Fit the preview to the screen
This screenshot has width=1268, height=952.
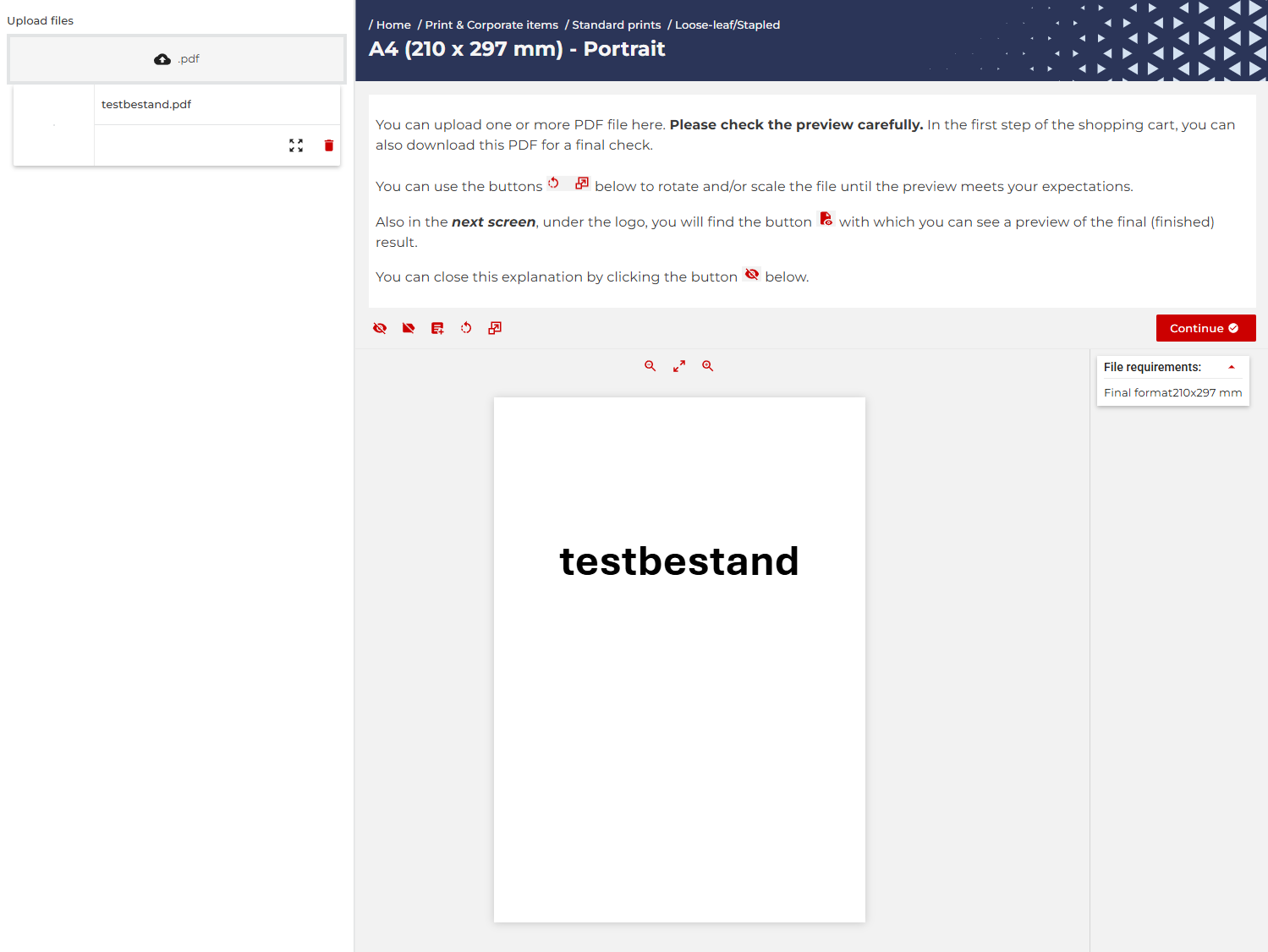pos(678,365)
